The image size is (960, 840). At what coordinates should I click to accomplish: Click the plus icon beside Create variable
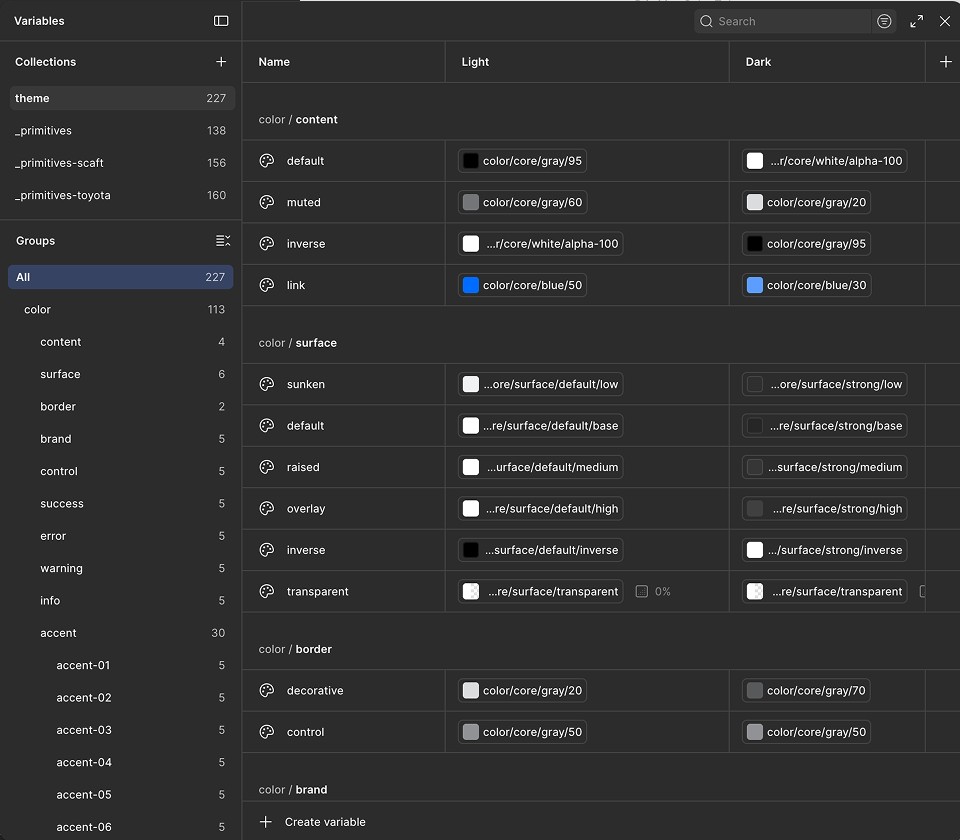point(266,822)
